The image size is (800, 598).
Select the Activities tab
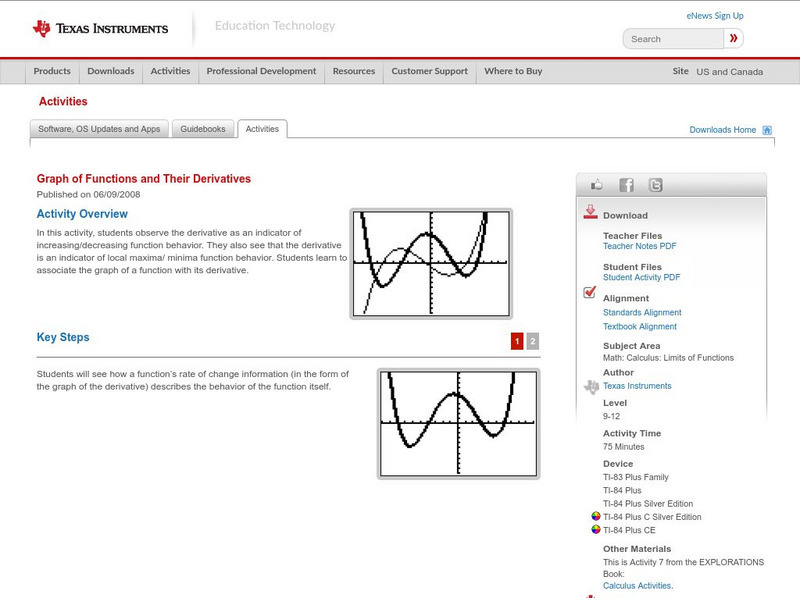pyautogui.click(x=262, y=129)
